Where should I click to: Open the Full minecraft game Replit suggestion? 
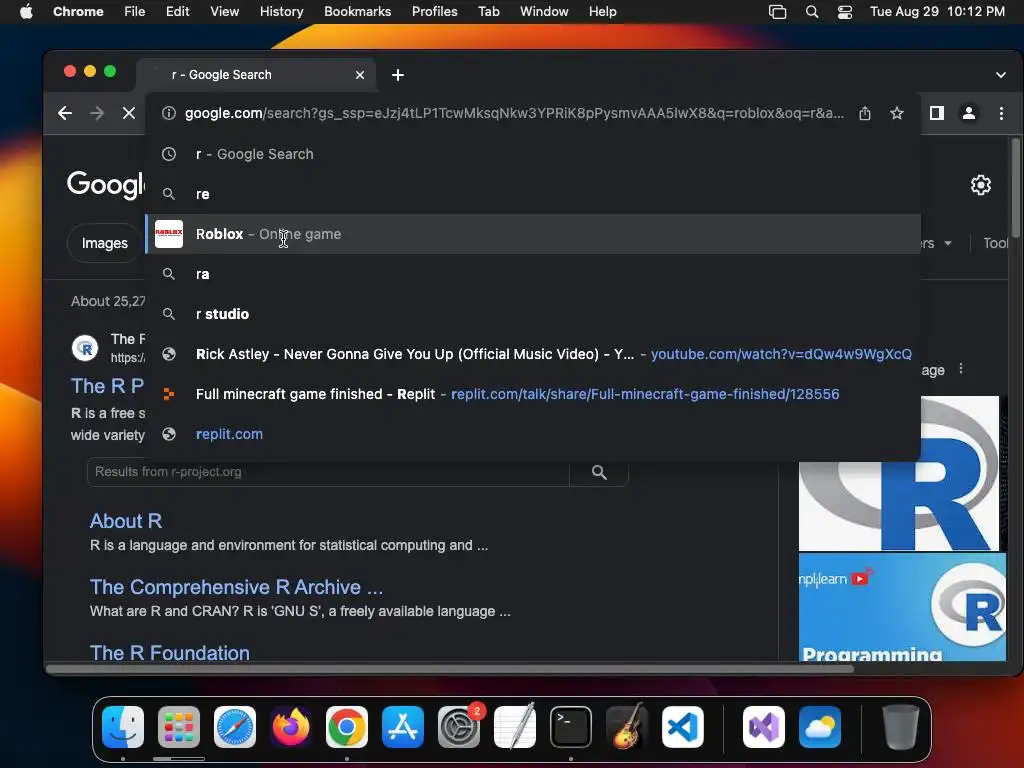point(533,394)
